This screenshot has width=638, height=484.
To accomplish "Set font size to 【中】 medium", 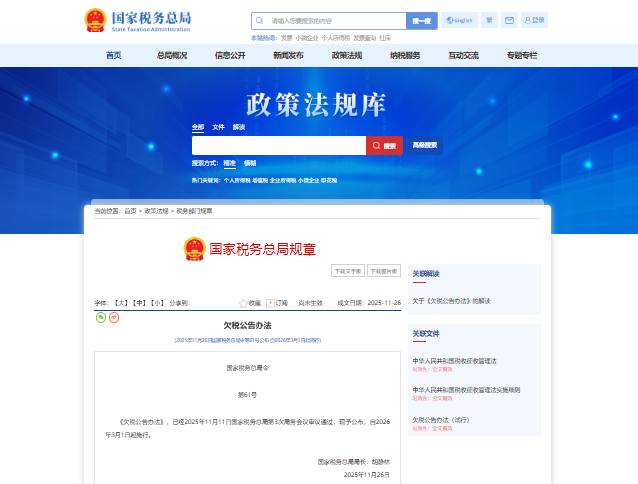I will pos(140,303).
